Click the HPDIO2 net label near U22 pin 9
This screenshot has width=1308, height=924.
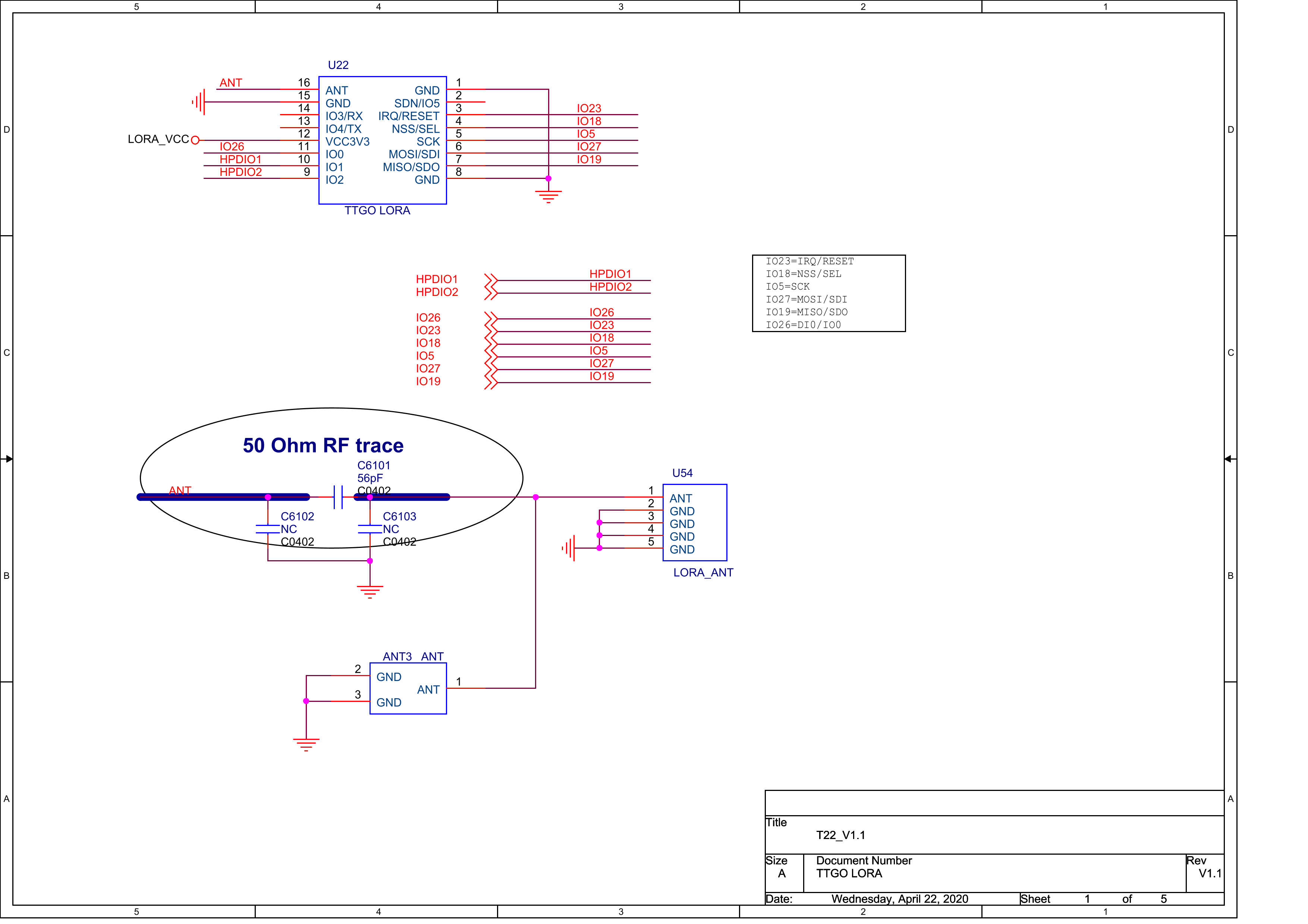(241, 172)
